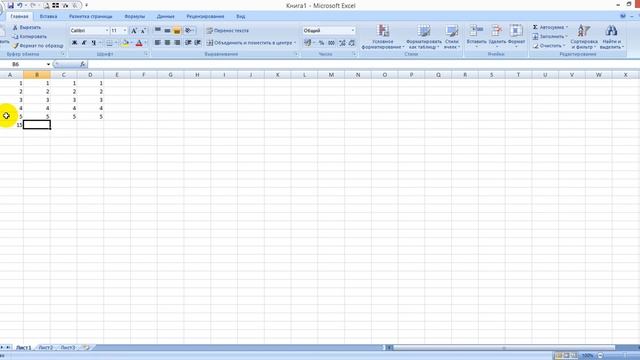
Task: Open the font size dropdown
Action: click(x=125, y=31)
